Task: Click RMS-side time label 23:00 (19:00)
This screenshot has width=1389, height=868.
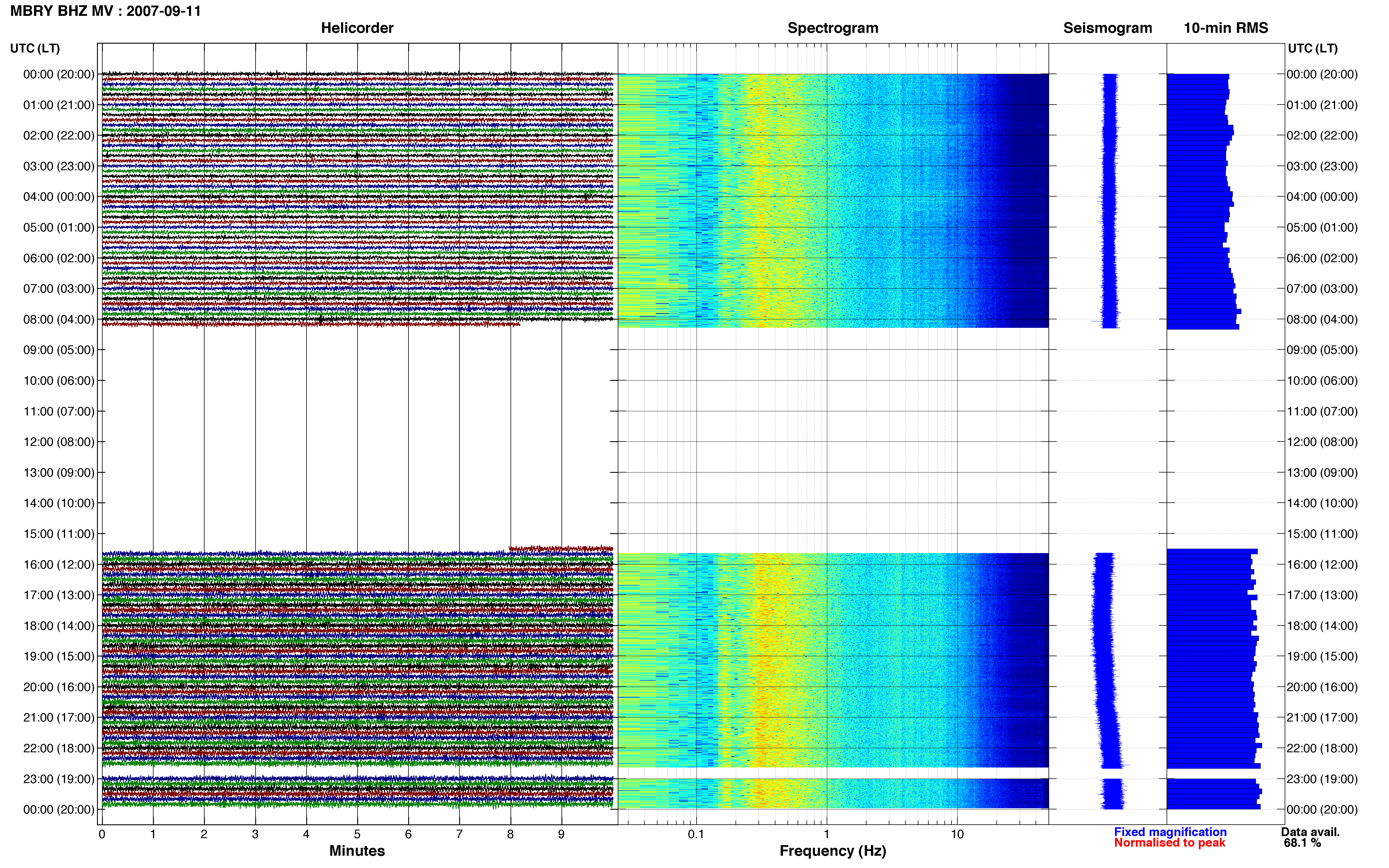Action: [x=1322, y=779]
